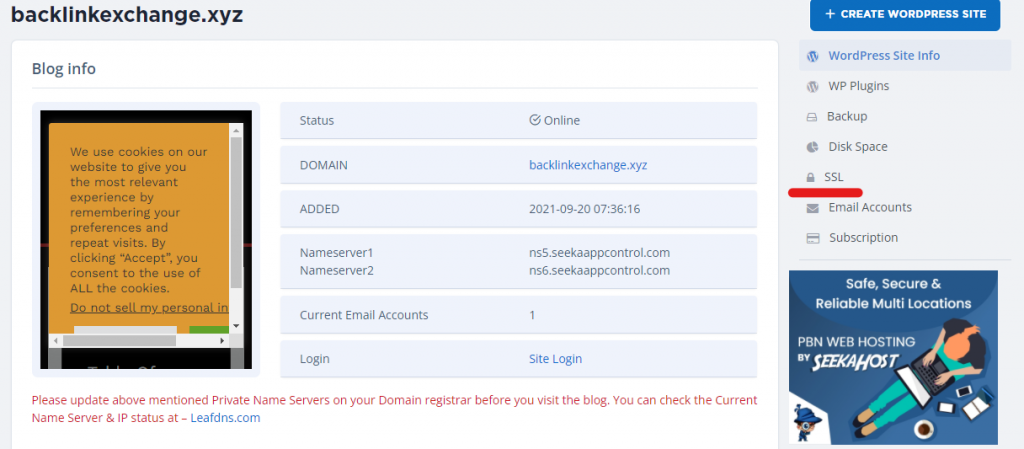Viewport: 1024px width, 449px height.
Task: Click the email accounts count 1
Action: click(x=532, y=315)
